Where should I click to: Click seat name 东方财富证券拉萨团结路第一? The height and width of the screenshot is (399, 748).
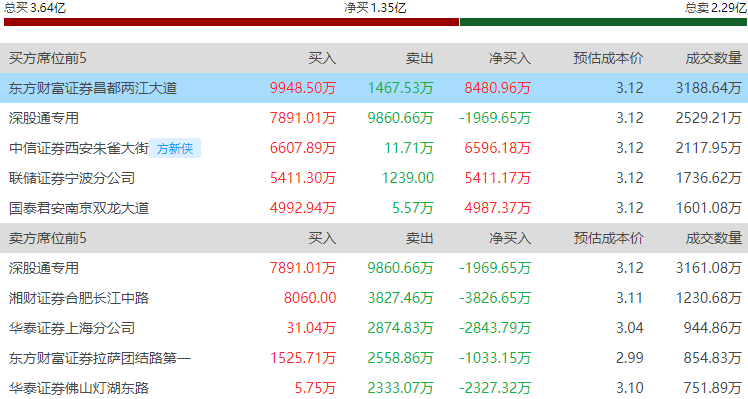(x=100, y=358)
